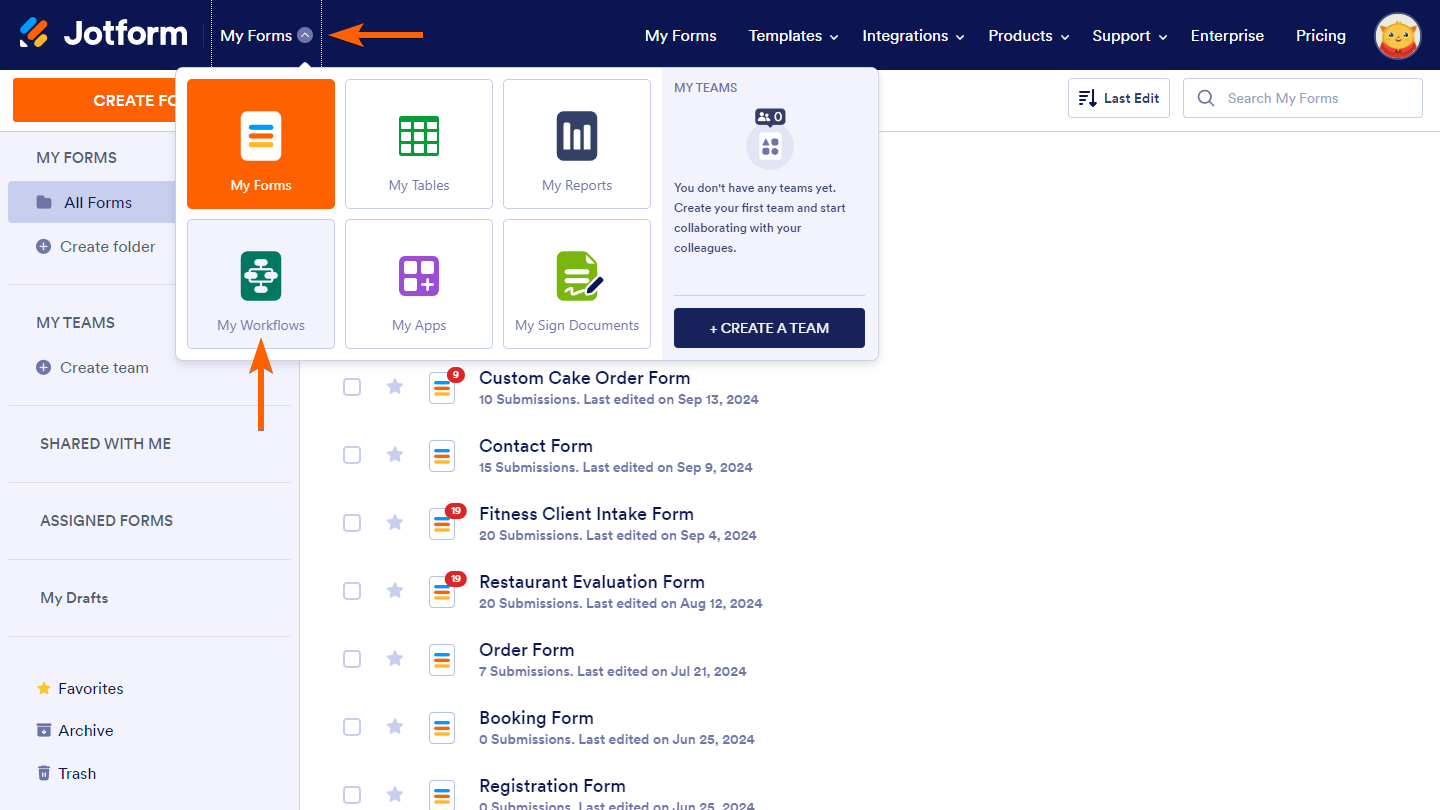
Task: Click the Search My Forms field
Action: pos(1302,98)
